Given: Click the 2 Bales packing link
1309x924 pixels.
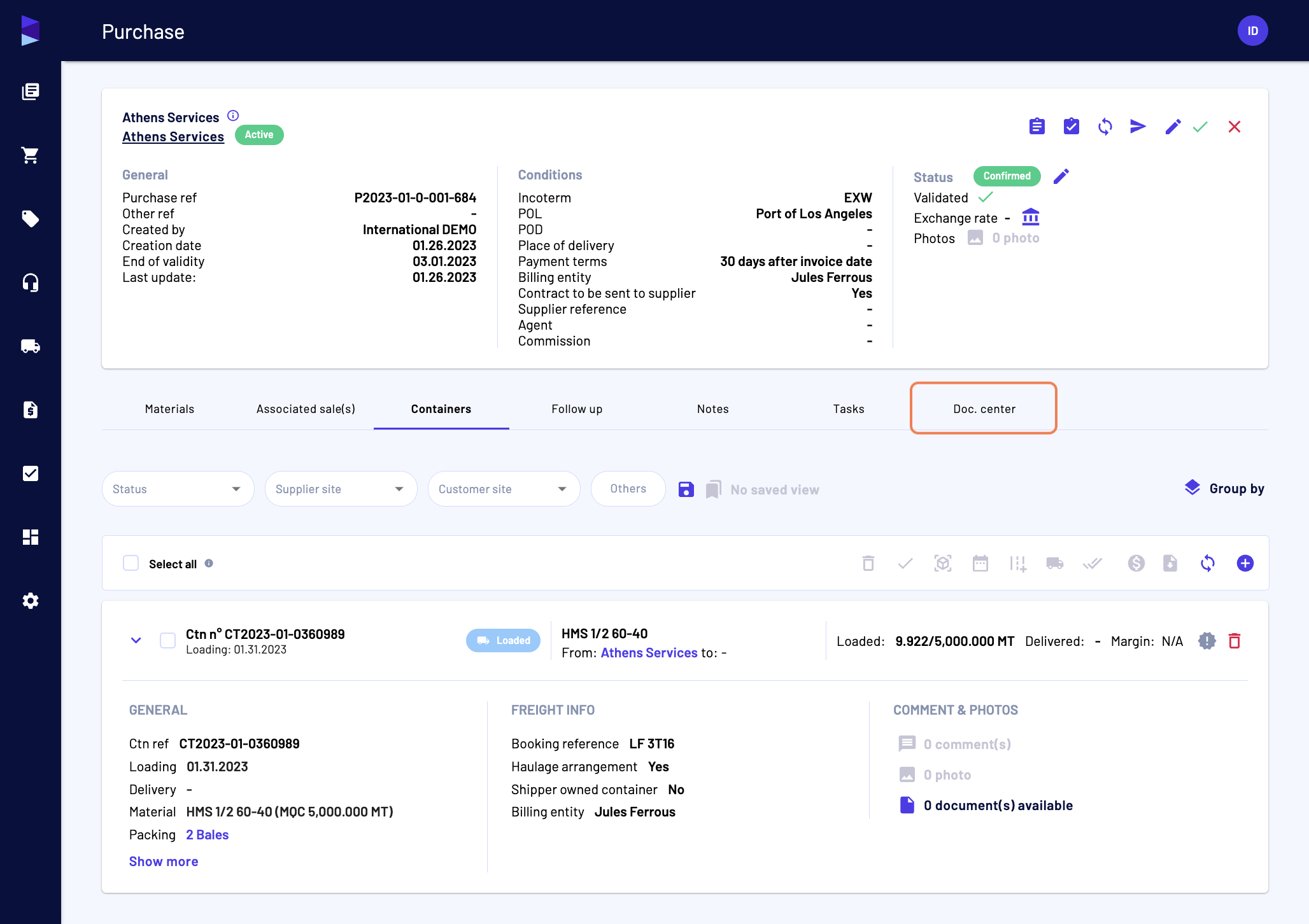Looking at the screenshot, I should coord(207,834).
